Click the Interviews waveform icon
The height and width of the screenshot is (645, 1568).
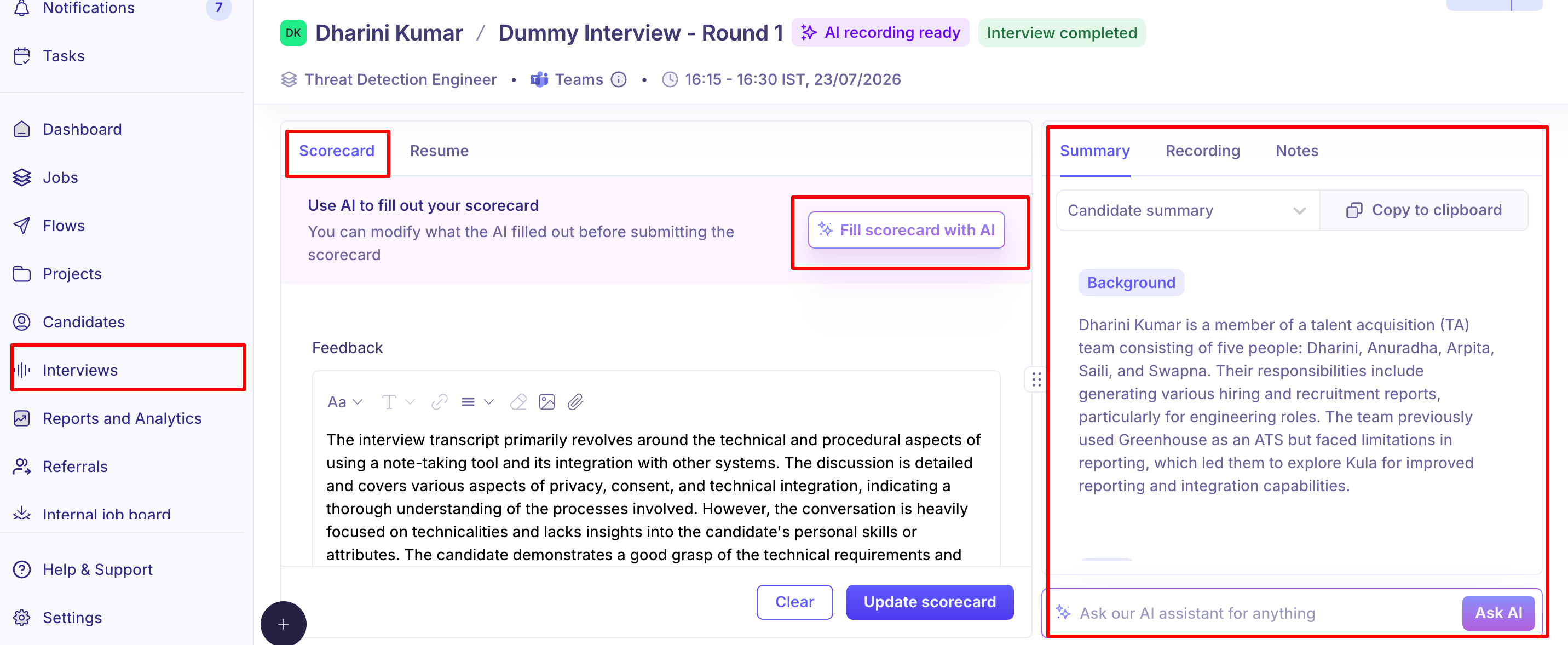point(22,370)
